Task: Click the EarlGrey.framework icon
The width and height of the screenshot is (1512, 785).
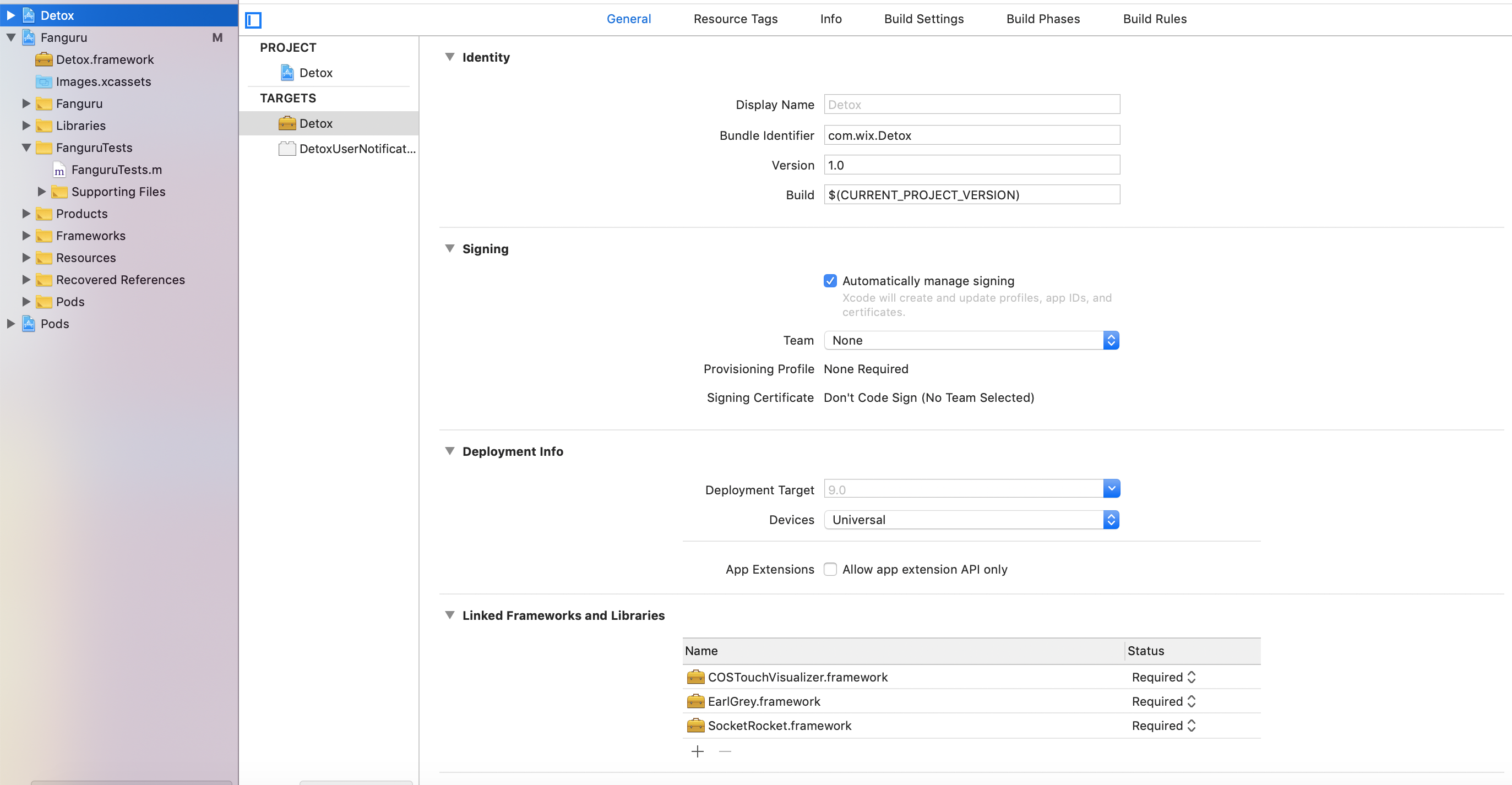Action: tap(695, 701)
